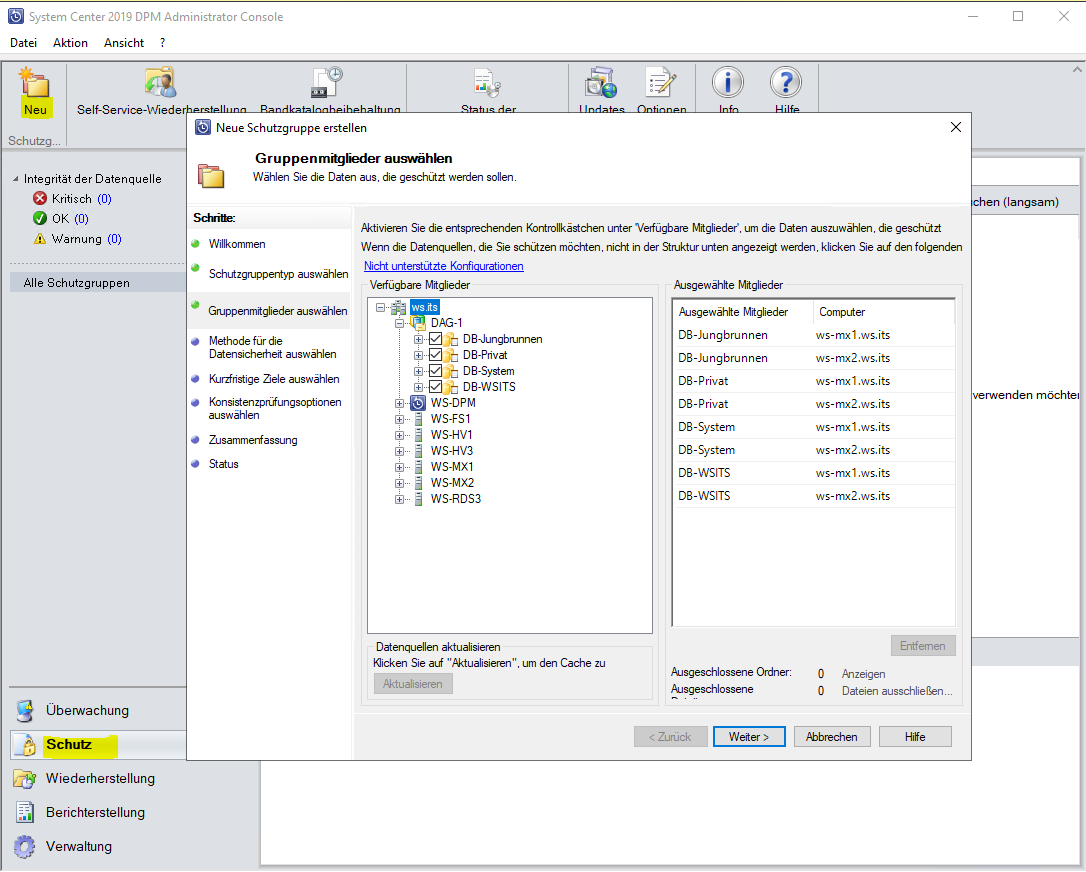Select WS-HV3 tree item label
The height and width of the screenshot is (872, 1086).
click(x=452, y=451)
